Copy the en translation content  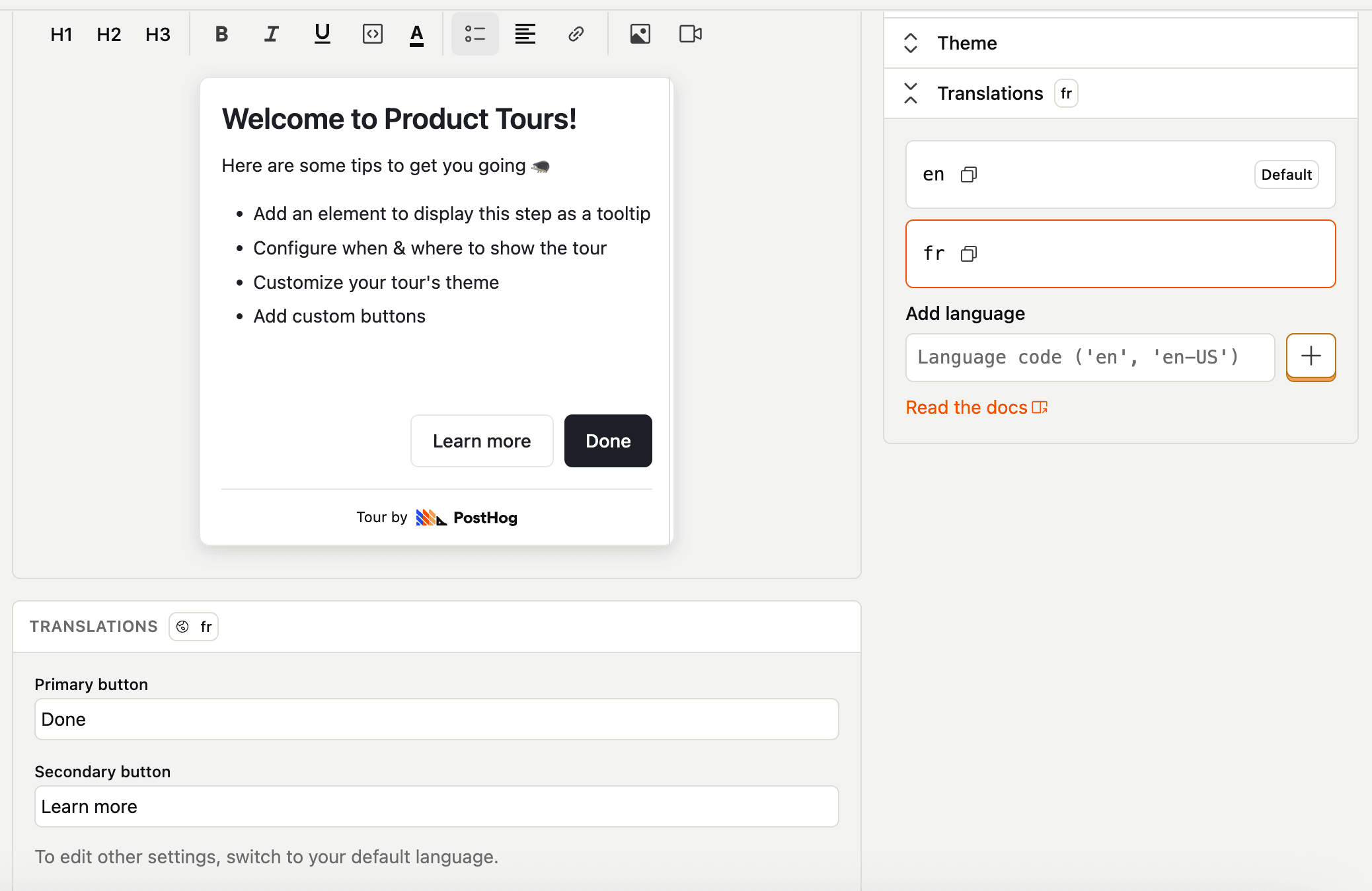click(969, 174)
